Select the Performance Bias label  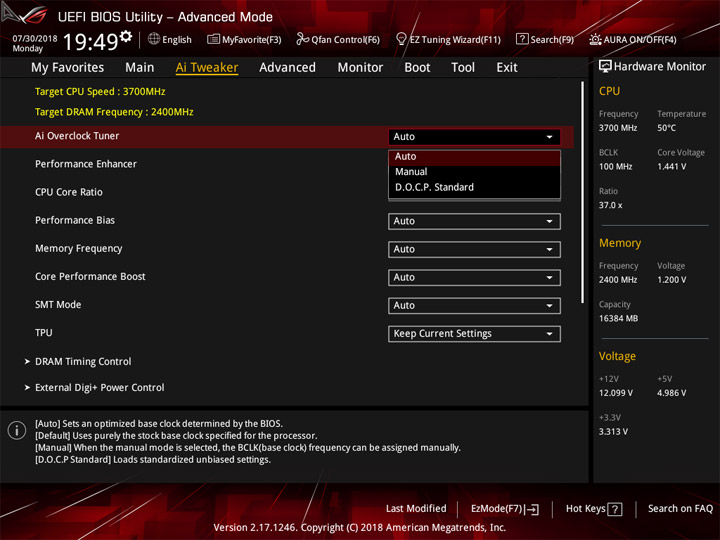75,220
